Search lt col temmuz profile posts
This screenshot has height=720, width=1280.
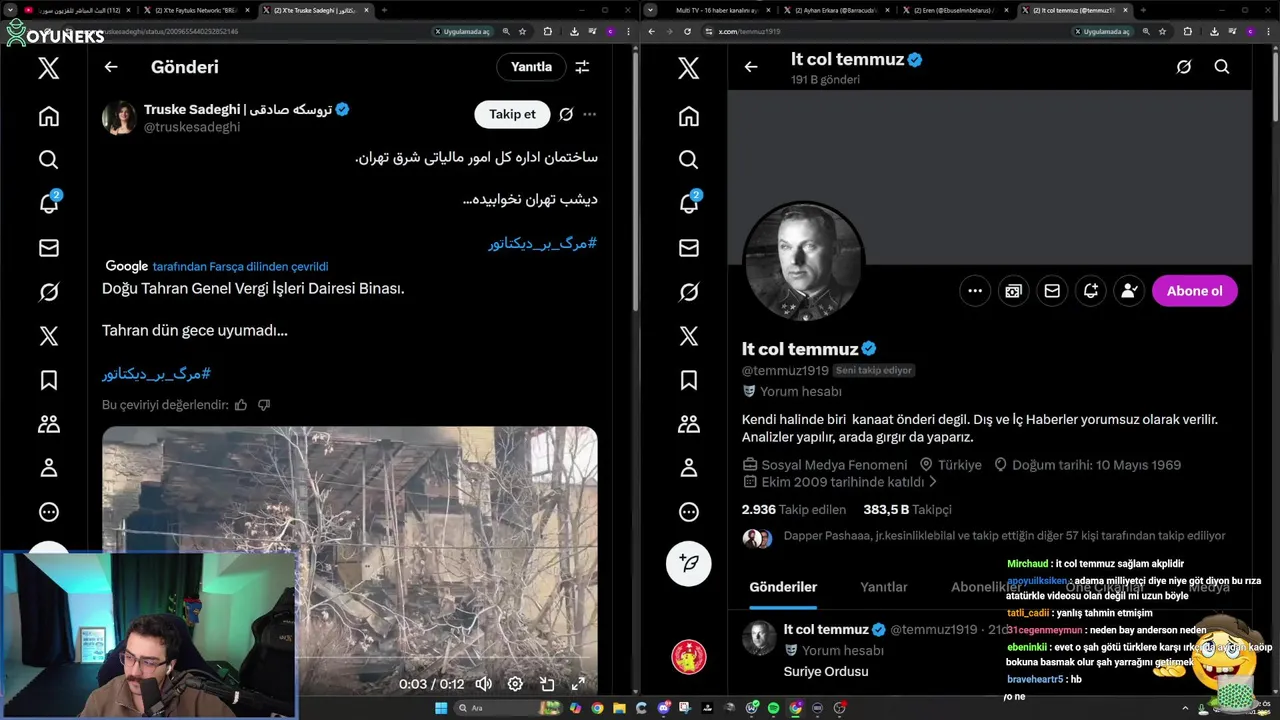[x=1222, y=67]
